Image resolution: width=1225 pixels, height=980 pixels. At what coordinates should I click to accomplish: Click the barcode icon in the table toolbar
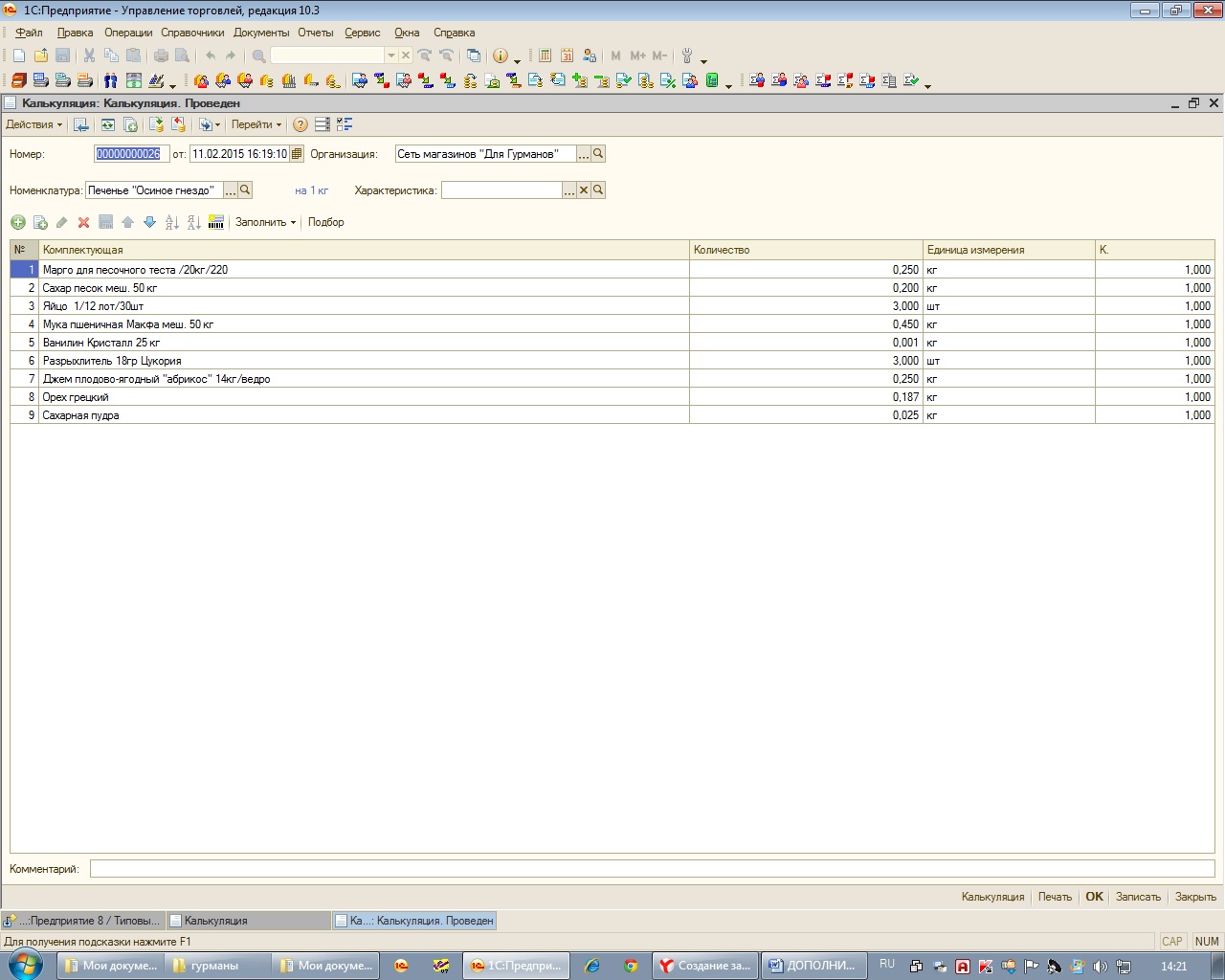pos(216,222)
